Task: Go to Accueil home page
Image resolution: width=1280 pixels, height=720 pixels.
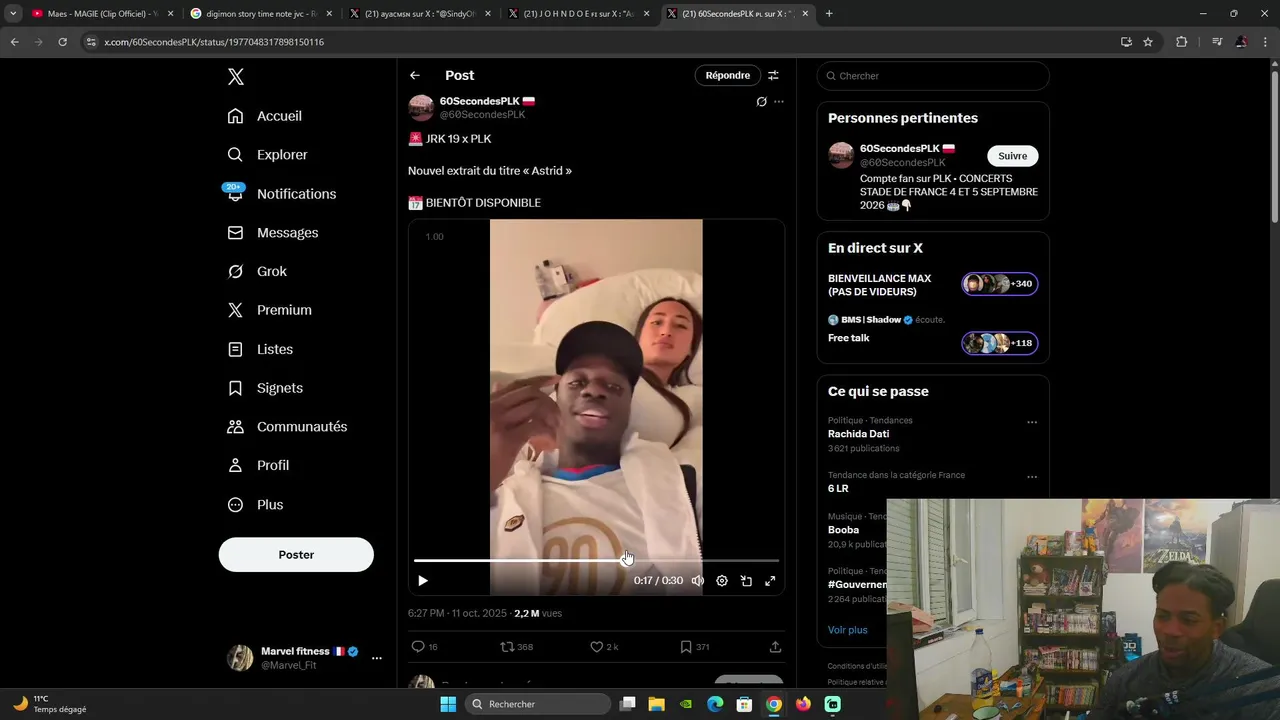Action: pyautogui.click(x=265, y=116)
